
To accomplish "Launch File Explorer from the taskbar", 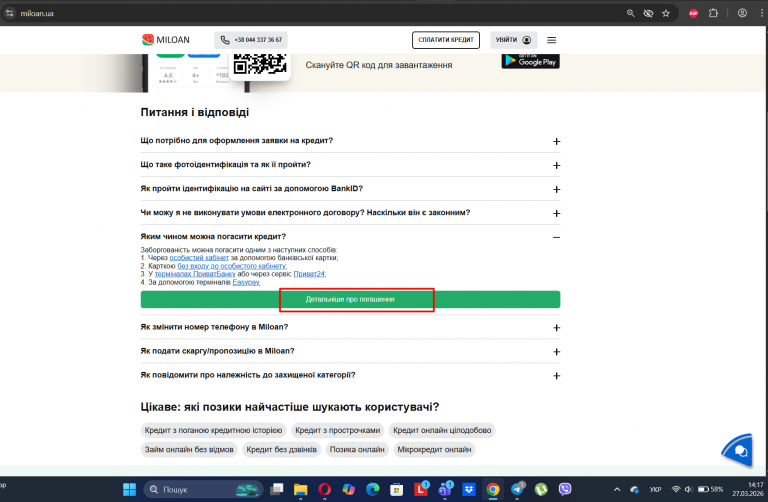I will point(300,489).
